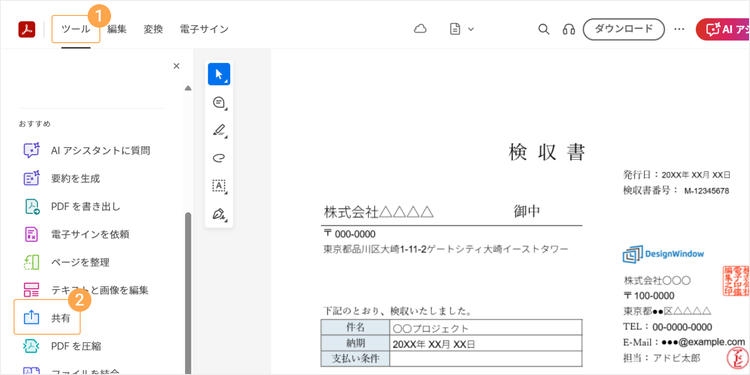Click the cloud storage icon
750x375 pixels.
pos(420,29)
